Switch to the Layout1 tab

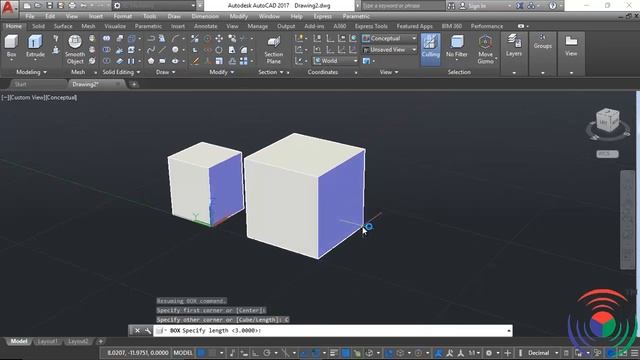click(x=48, y=341)
